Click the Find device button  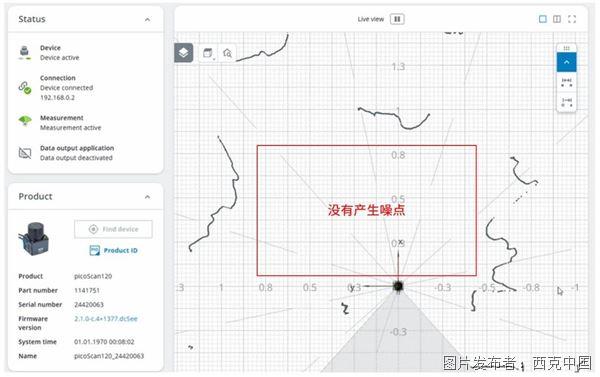tap(113, 229)
